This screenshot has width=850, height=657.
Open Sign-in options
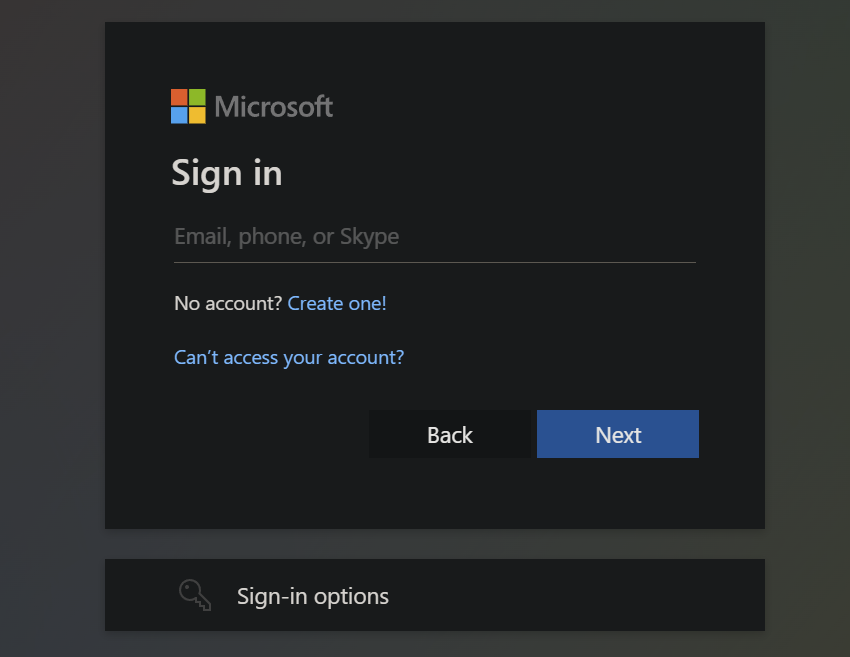point(312,595)
